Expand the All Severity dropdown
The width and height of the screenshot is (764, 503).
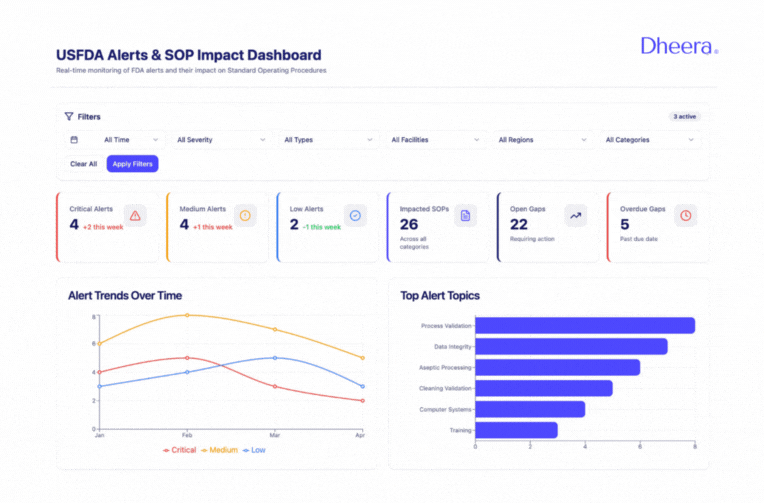click(x=220, y=140)
